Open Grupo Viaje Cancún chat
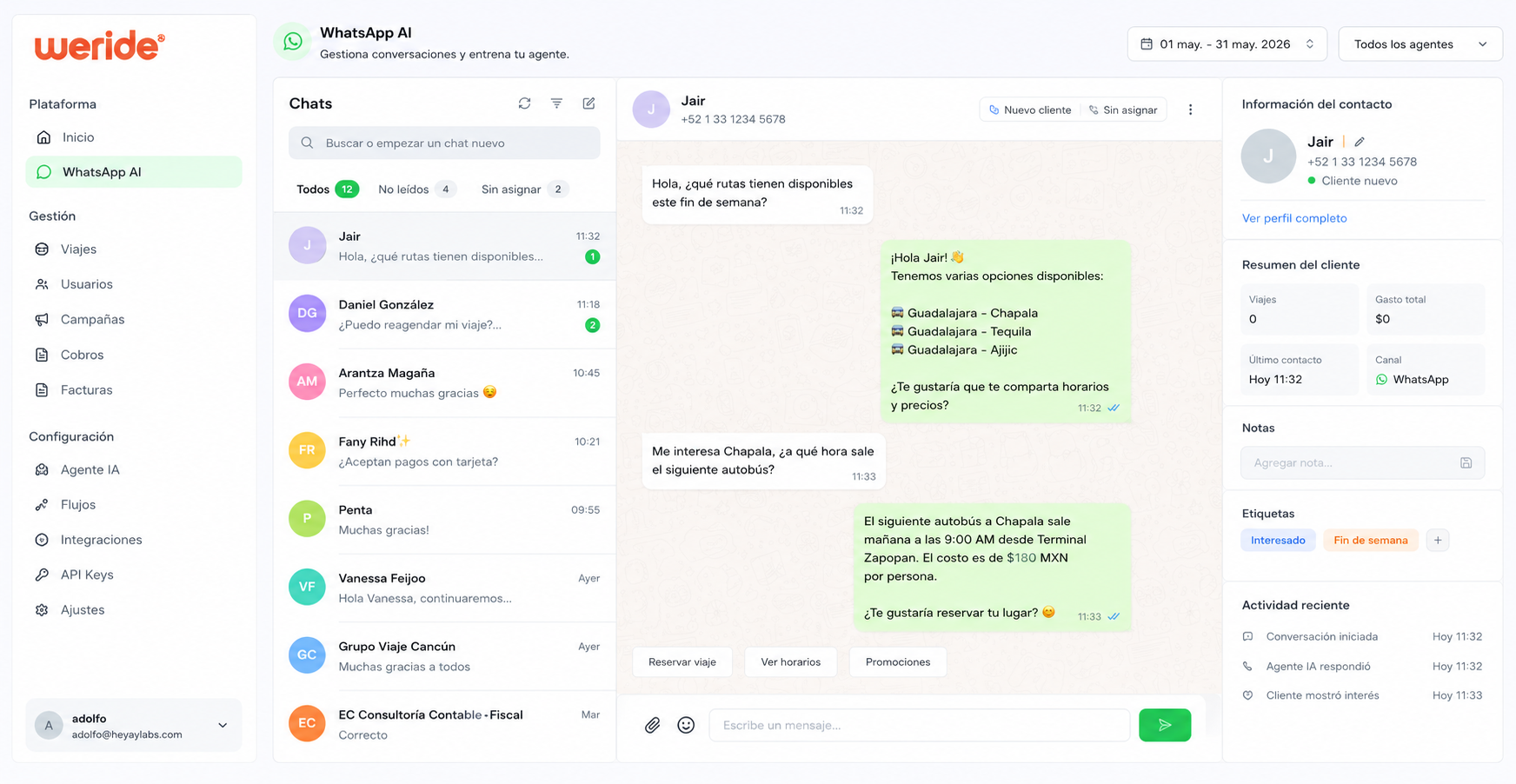Screen dimensions: 1516x784 pos(444,656)
